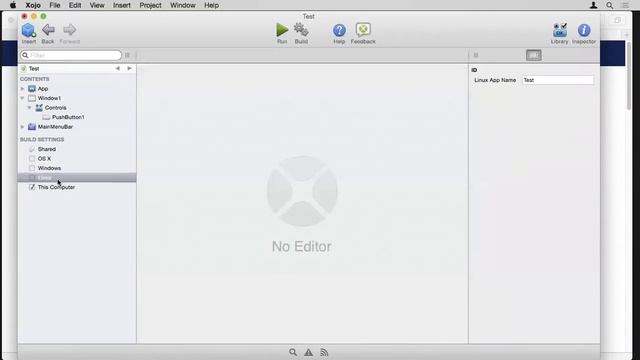Click the small icon next to the filter field

(127, 55)
